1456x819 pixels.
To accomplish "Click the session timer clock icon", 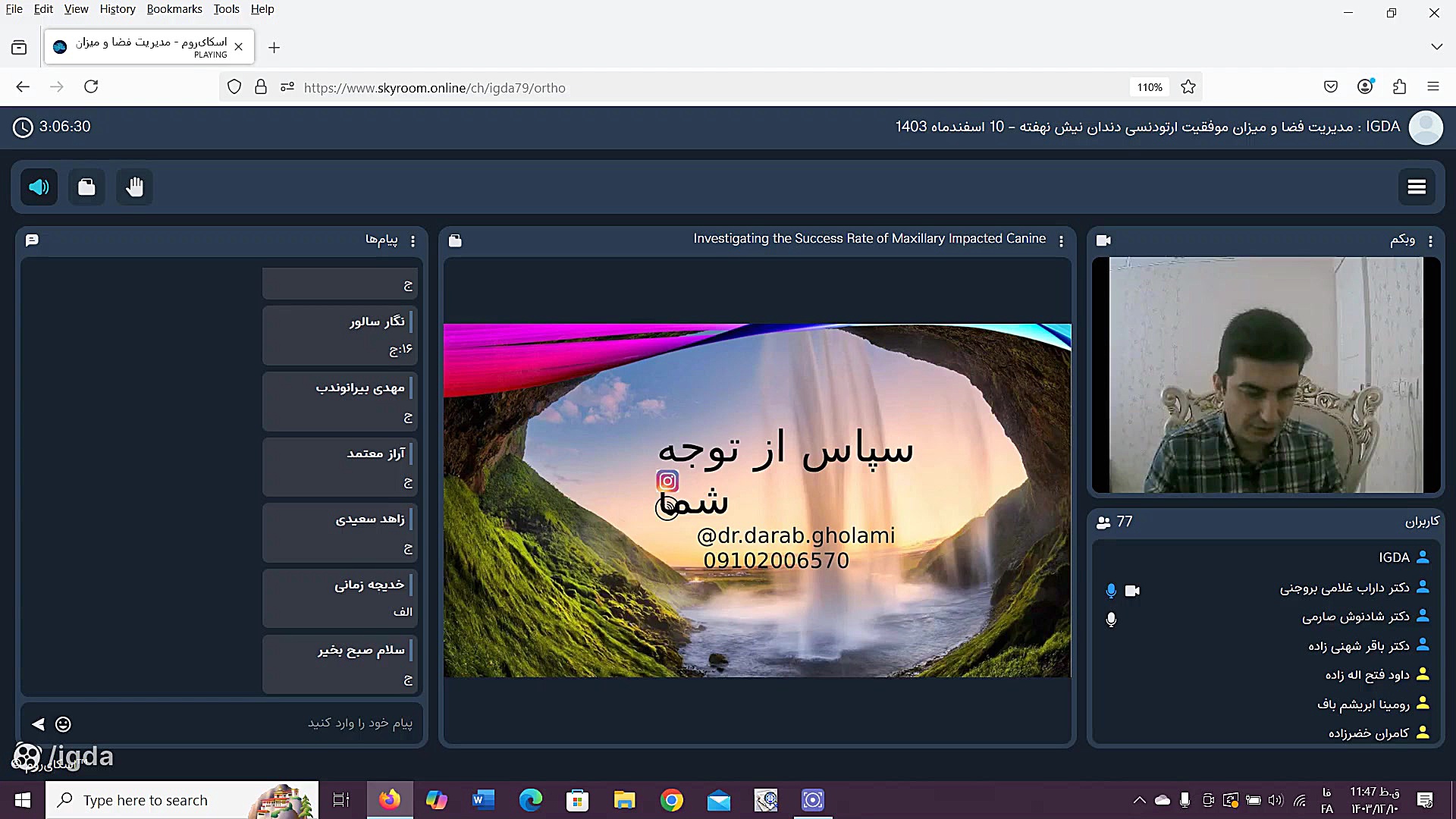I will (23, 127).
